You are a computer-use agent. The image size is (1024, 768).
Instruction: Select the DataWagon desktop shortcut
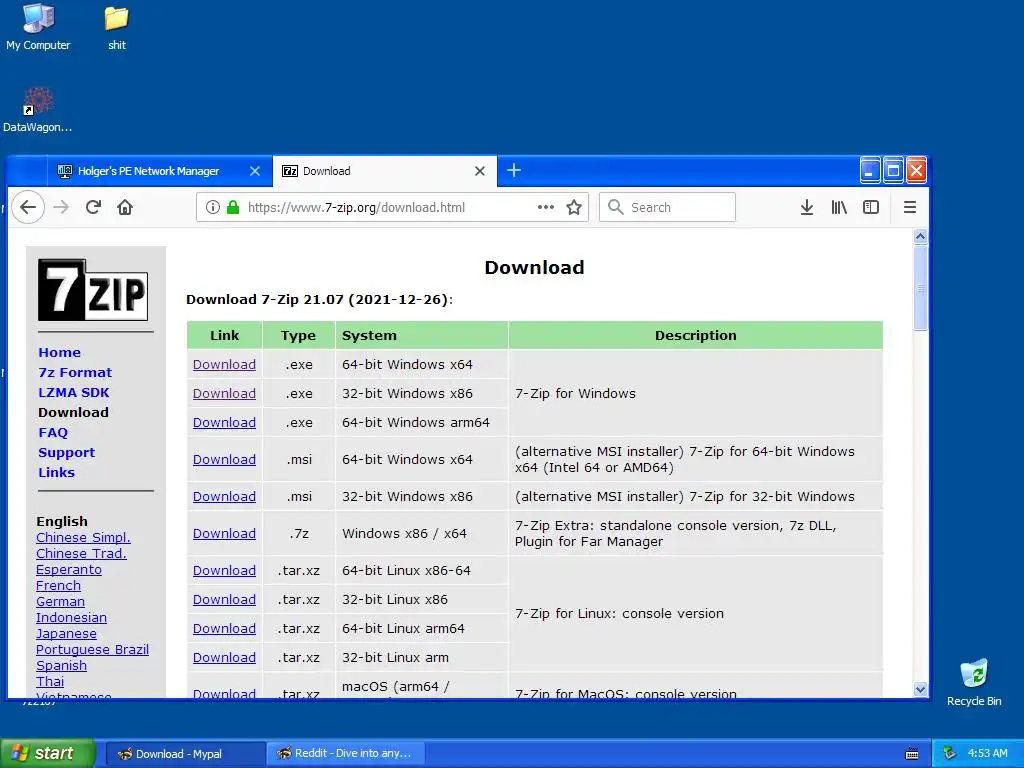(37, 110)
